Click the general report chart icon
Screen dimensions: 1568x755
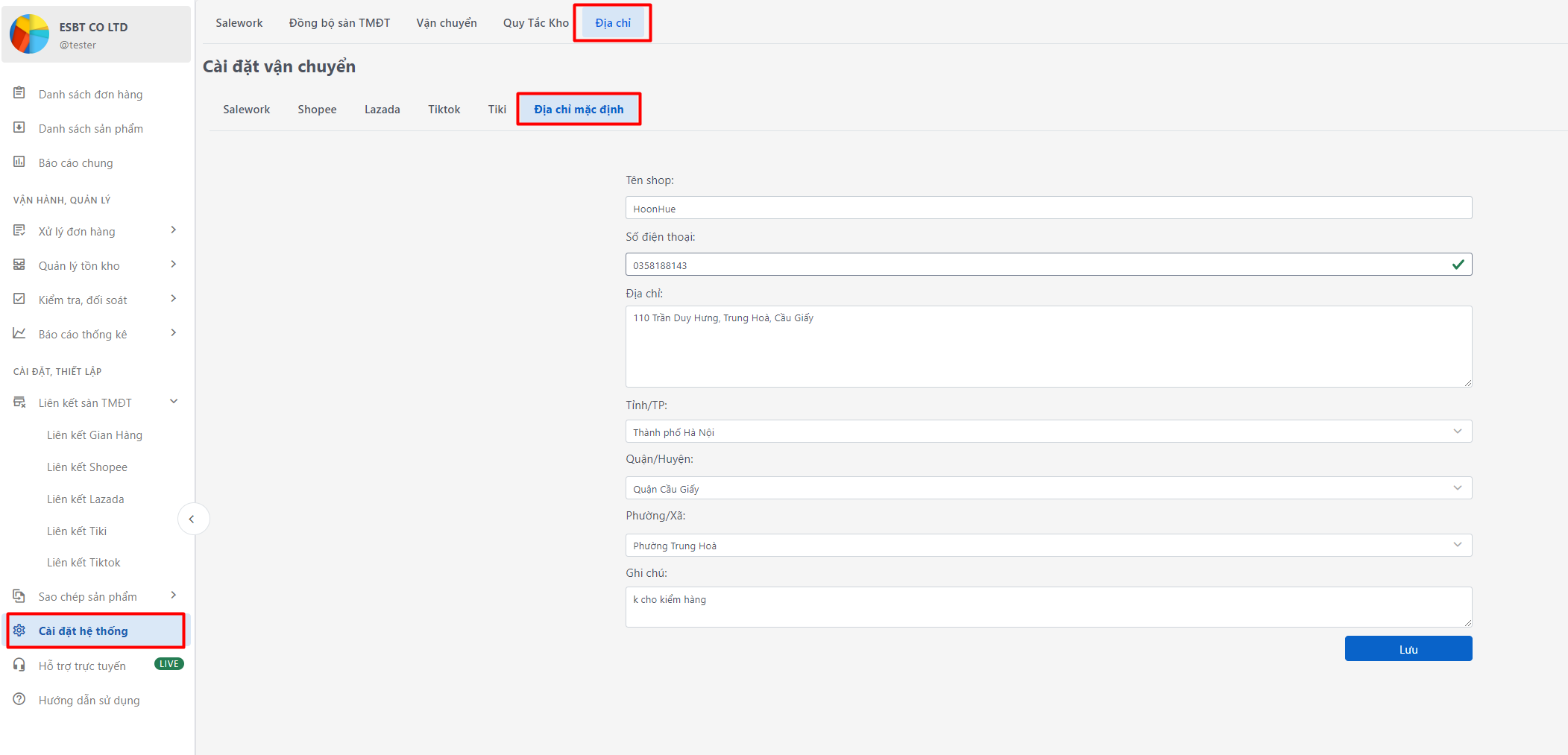[19, 162]
